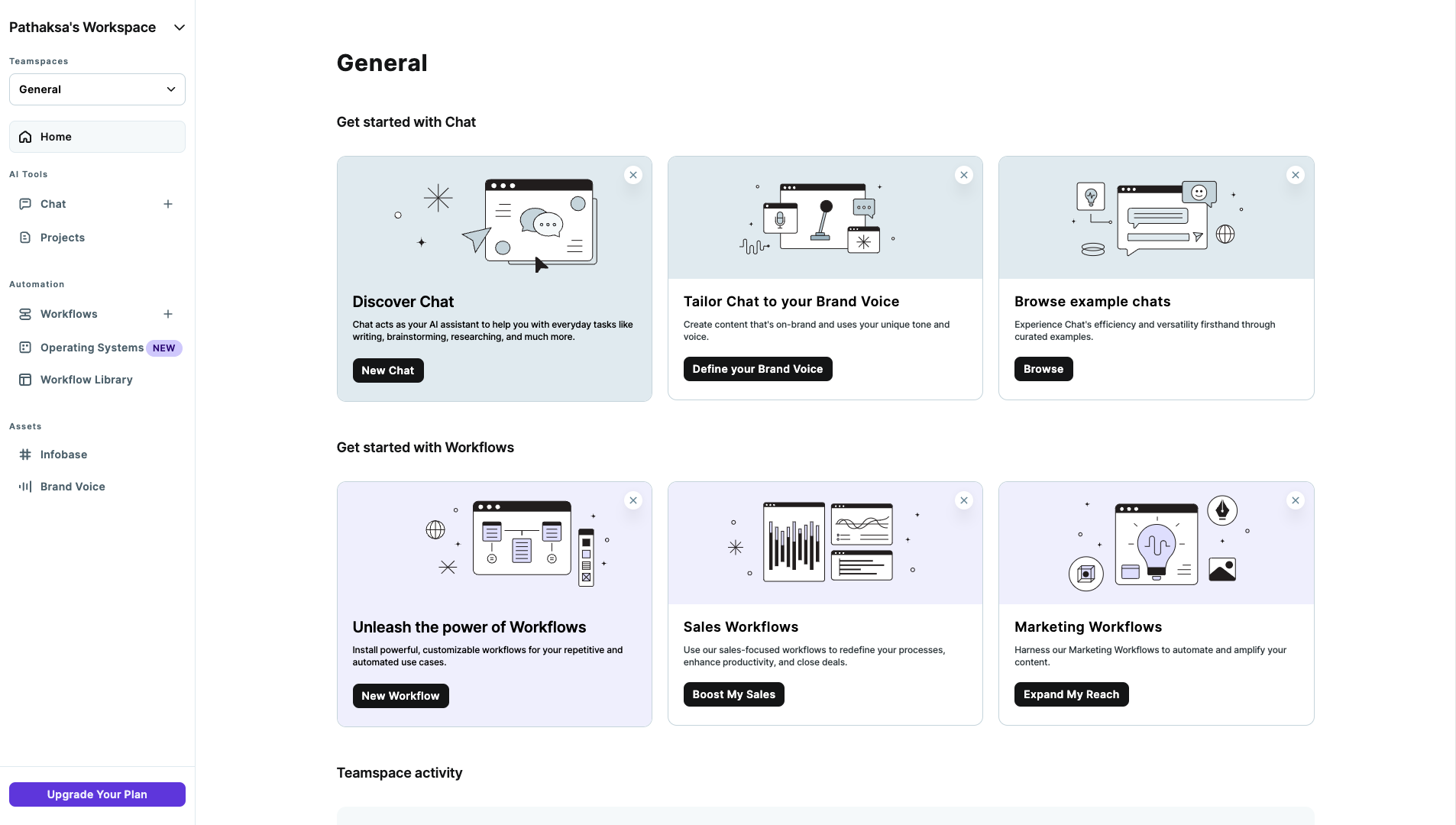The image size is (1456, 825).
Task: Close the Sales Workflows card
Action: click(x=963, y=500)
